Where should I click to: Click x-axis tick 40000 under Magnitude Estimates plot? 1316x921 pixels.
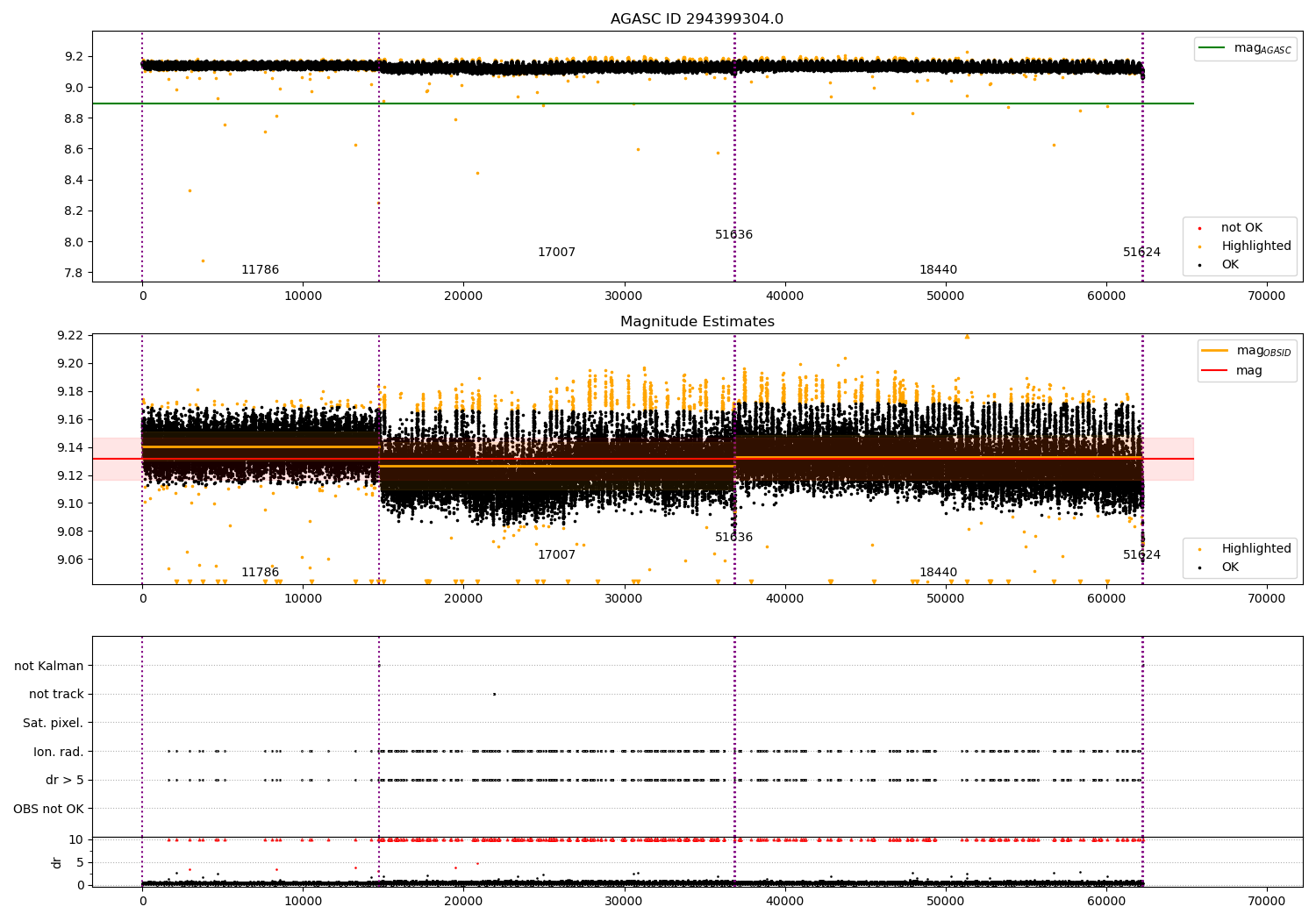[x=784, y=599]
